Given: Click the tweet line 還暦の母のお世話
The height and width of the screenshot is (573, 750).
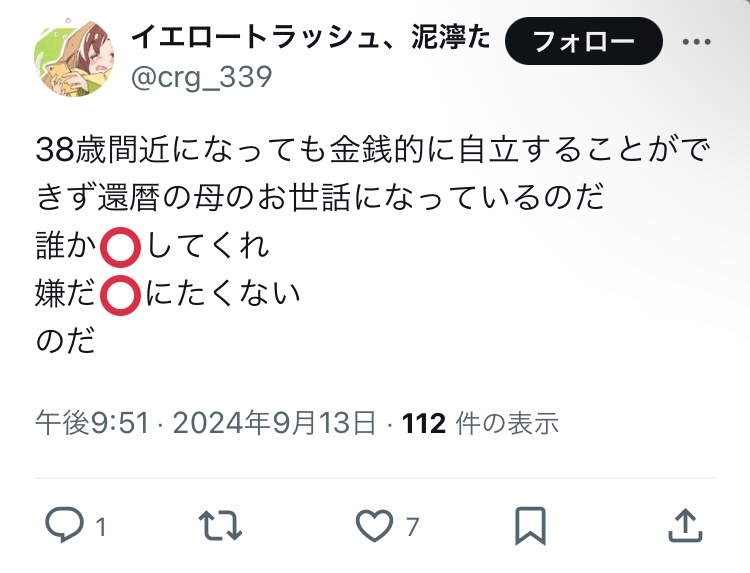Looking at the screenshot, I should point(320,198).
